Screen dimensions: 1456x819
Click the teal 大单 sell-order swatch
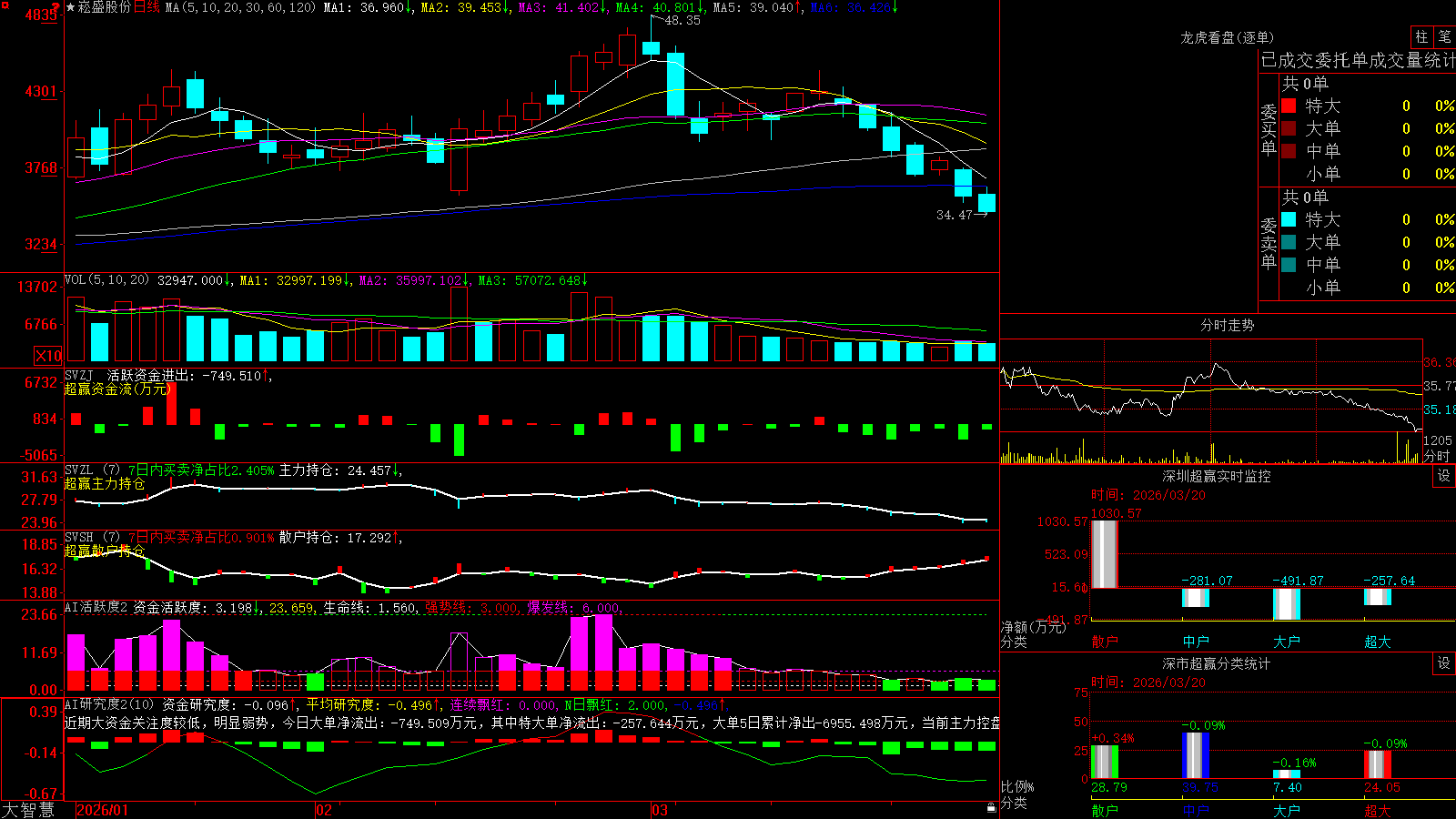point(1289,242)
